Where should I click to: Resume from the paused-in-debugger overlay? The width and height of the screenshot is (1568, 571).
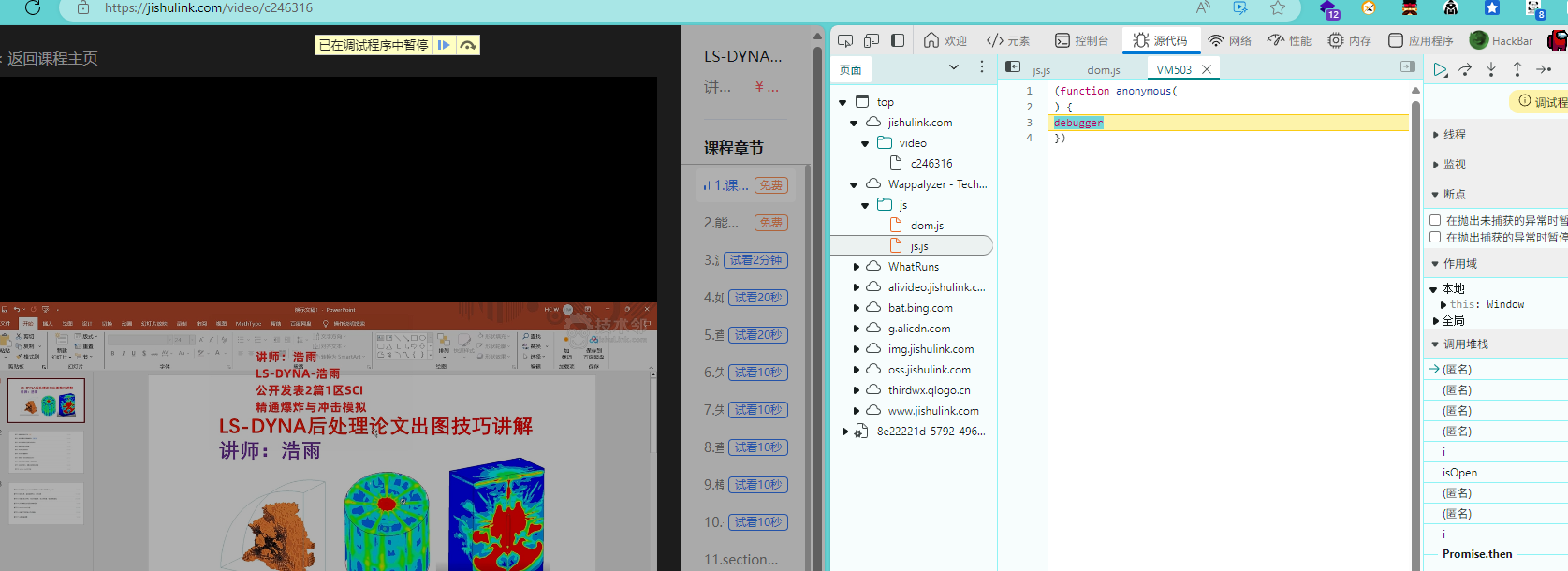point(444,45)
